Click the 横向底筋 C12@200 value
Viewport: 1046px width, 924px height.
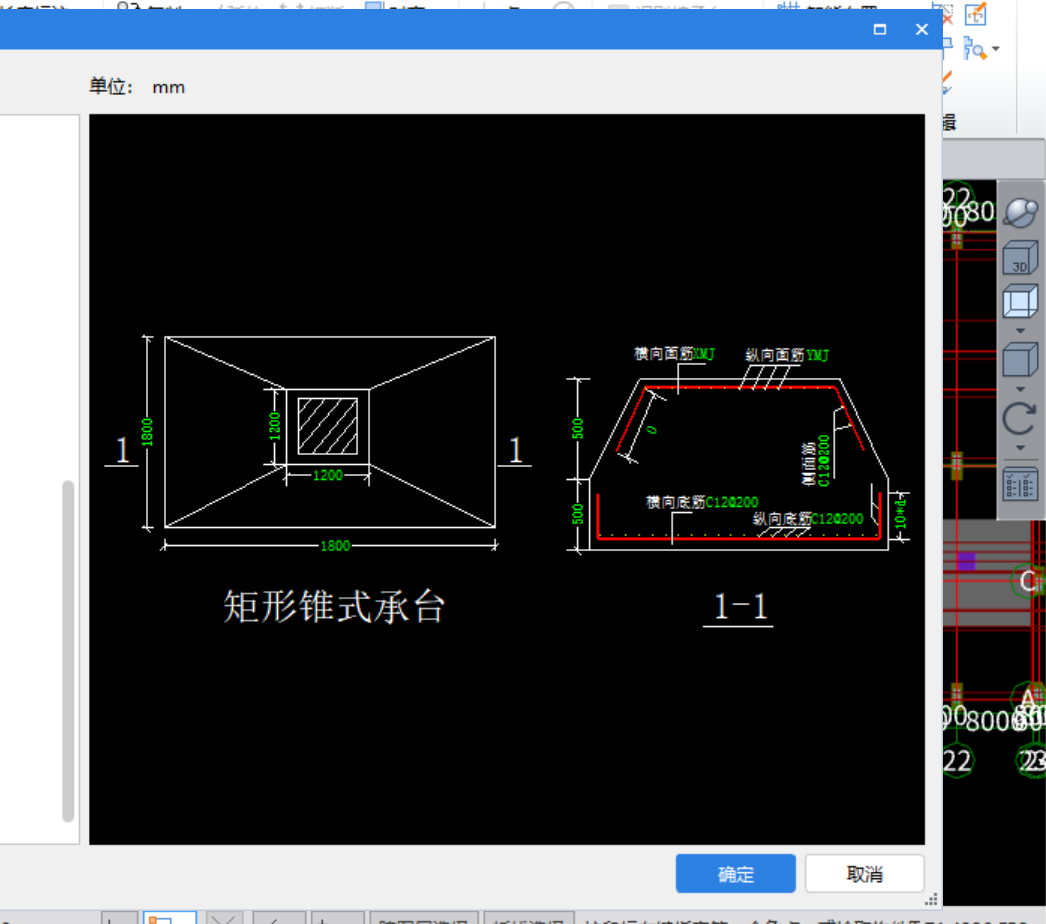[x=732, y=502]
